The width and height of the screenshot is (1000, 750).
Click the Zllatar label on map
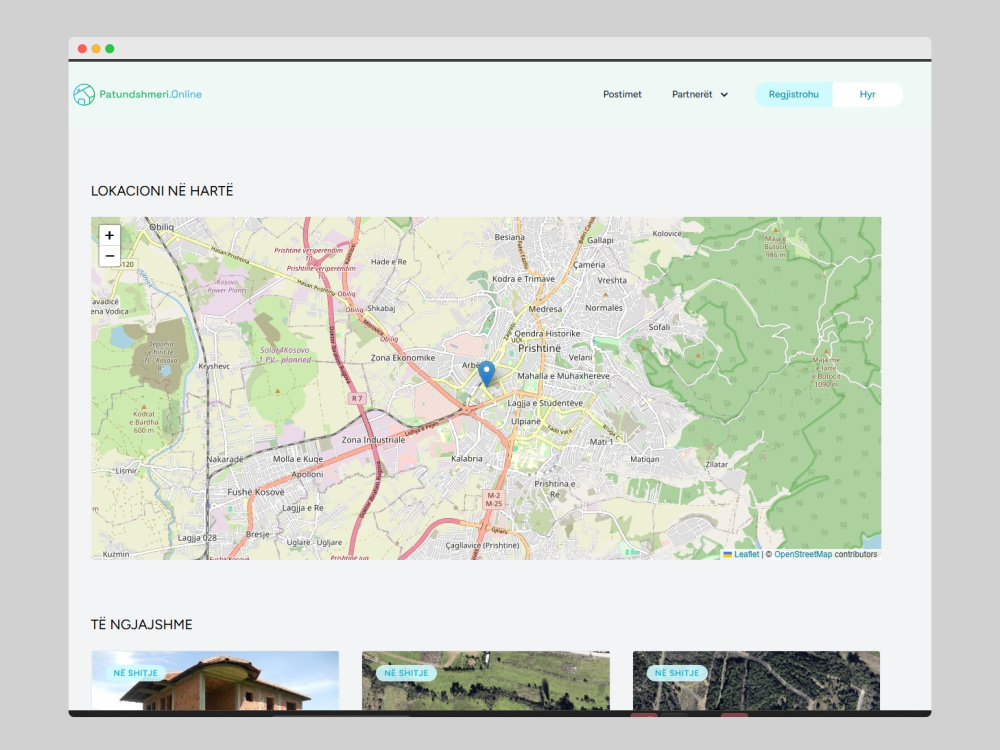pyautogui.click(x=717, y=464)
